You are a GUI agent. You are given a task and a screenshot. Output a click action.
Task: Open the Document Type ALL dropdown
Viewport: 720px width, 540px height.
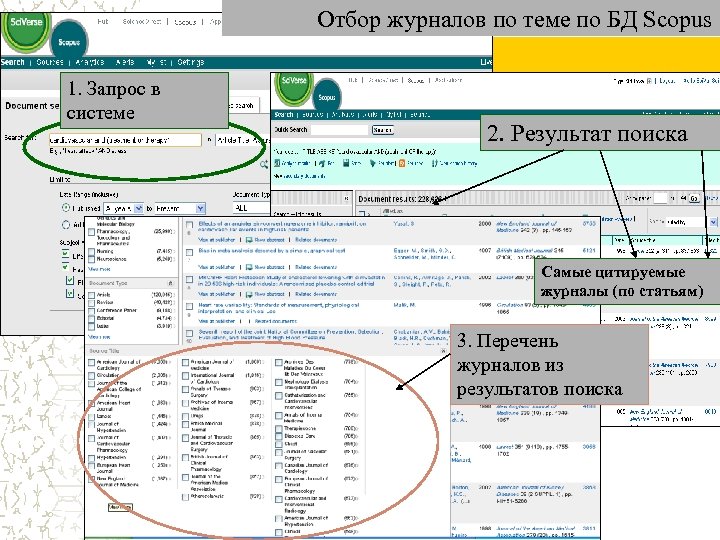tap(251, 208)
